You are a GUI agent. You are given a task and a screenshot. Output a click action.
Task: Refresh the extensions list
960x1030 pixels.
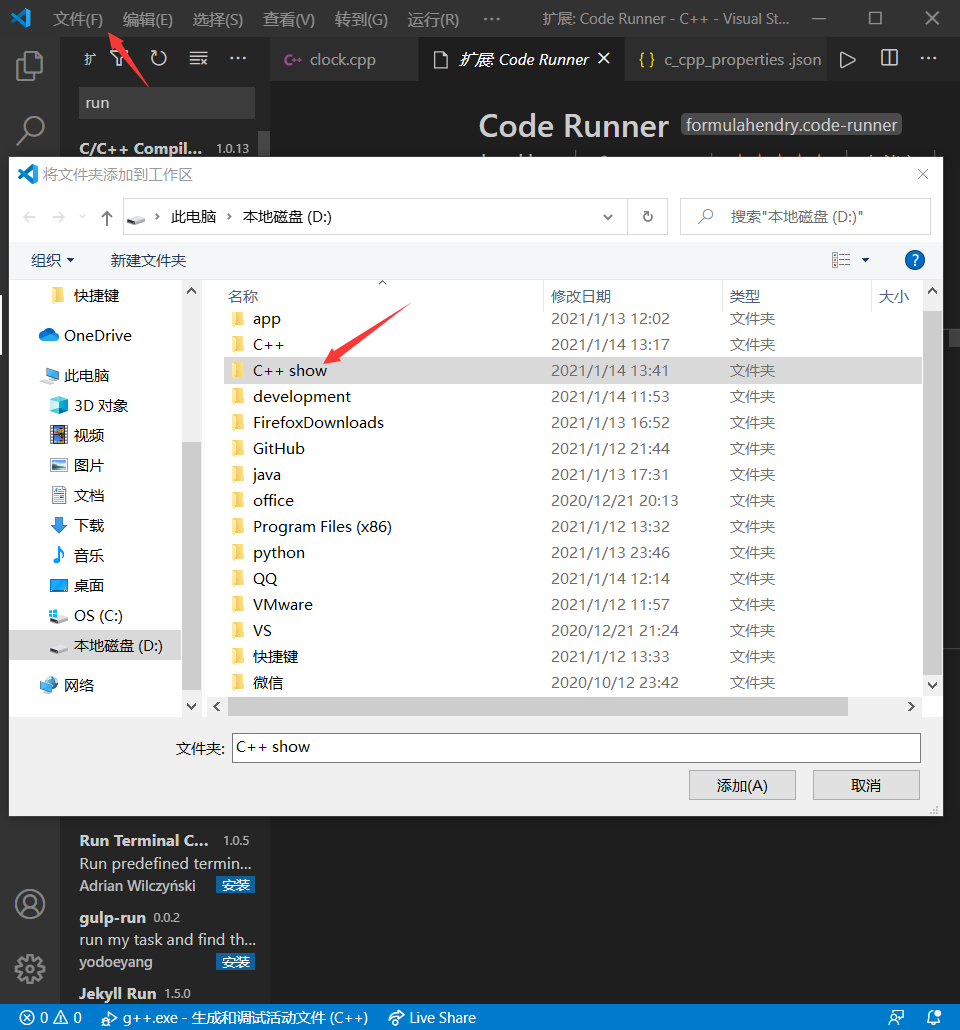159,58
